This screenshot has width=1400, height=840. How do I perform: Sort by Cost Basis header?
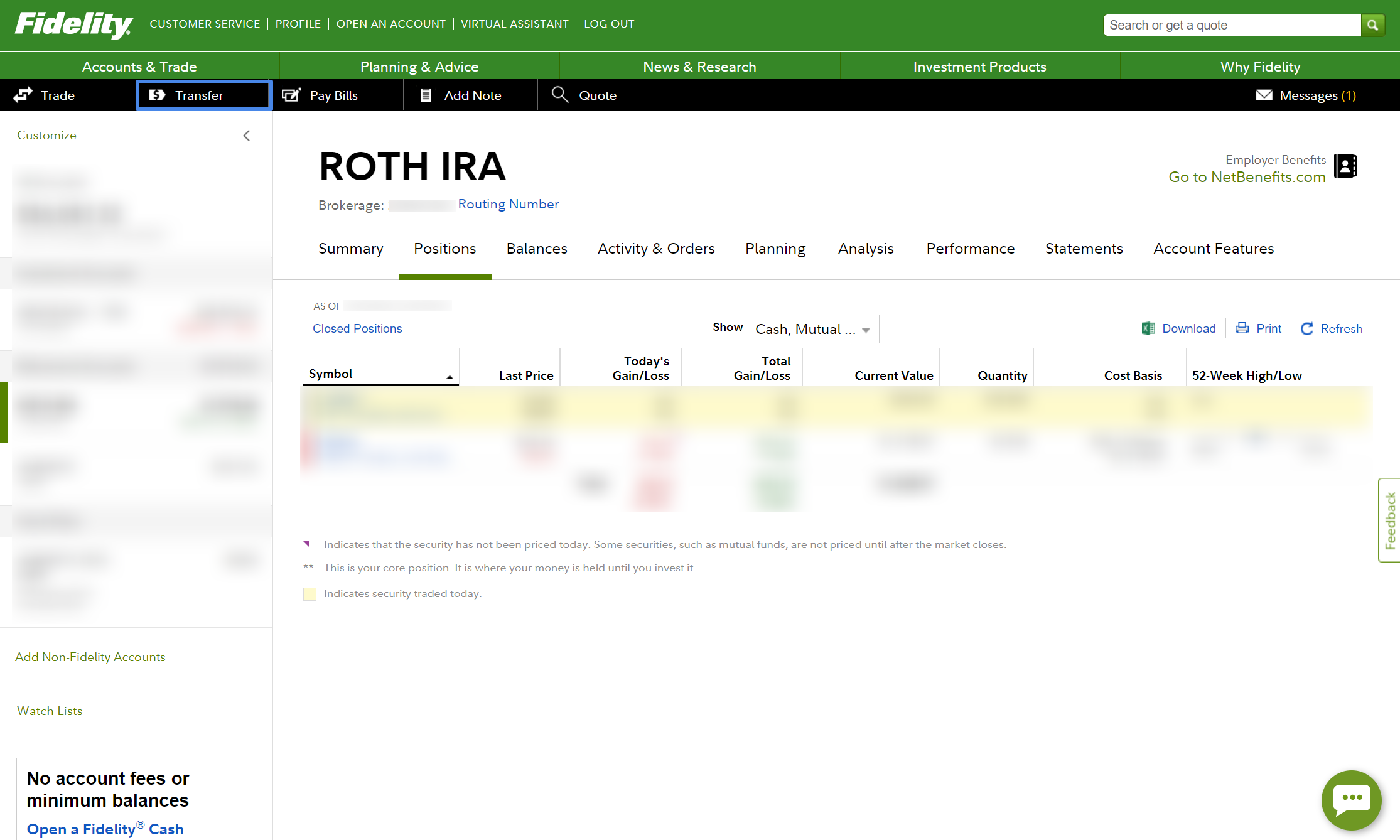[1133, 375]
